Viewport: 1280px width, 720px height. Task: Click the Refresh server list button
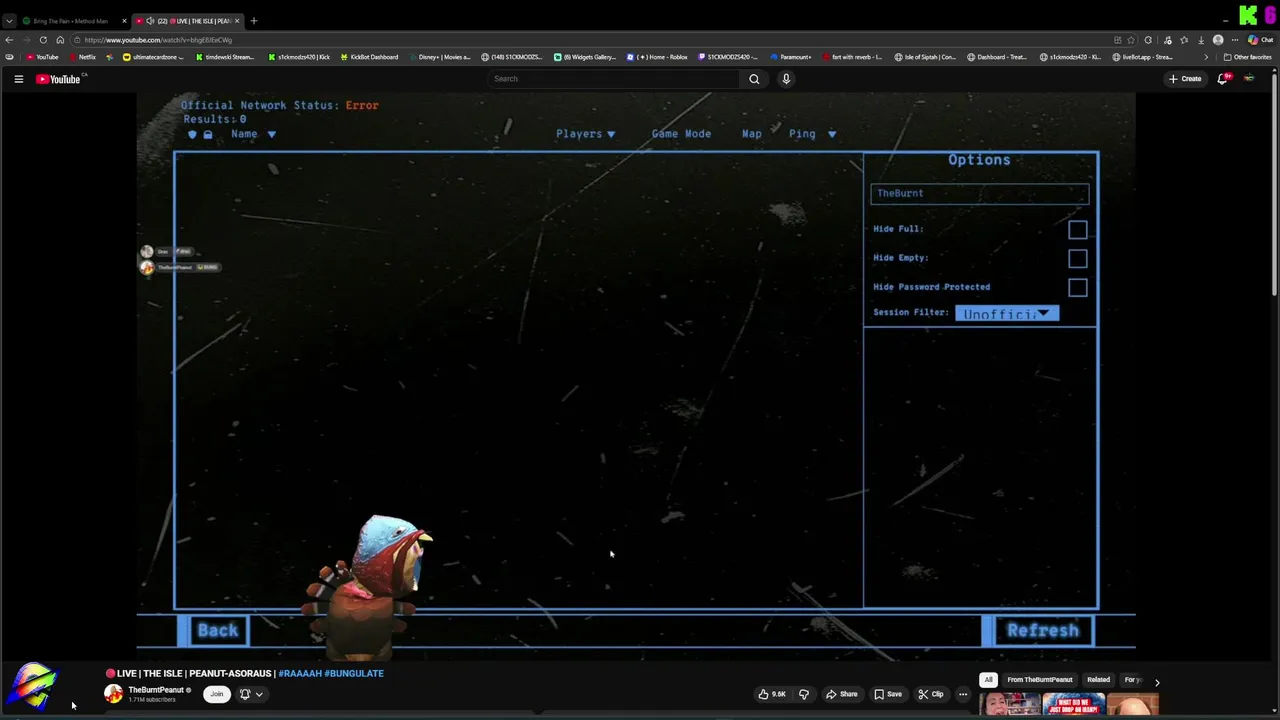(1042, 631)
